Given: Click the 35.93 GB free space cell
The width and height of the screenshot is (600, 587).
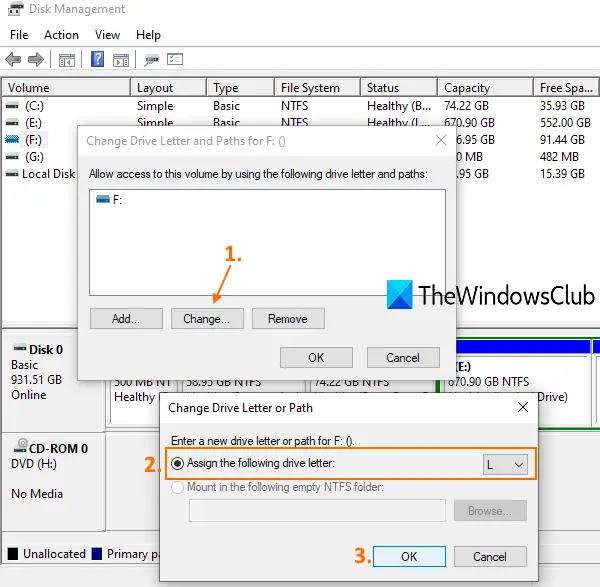Looking at the screenshot, I should pos(562,106).
